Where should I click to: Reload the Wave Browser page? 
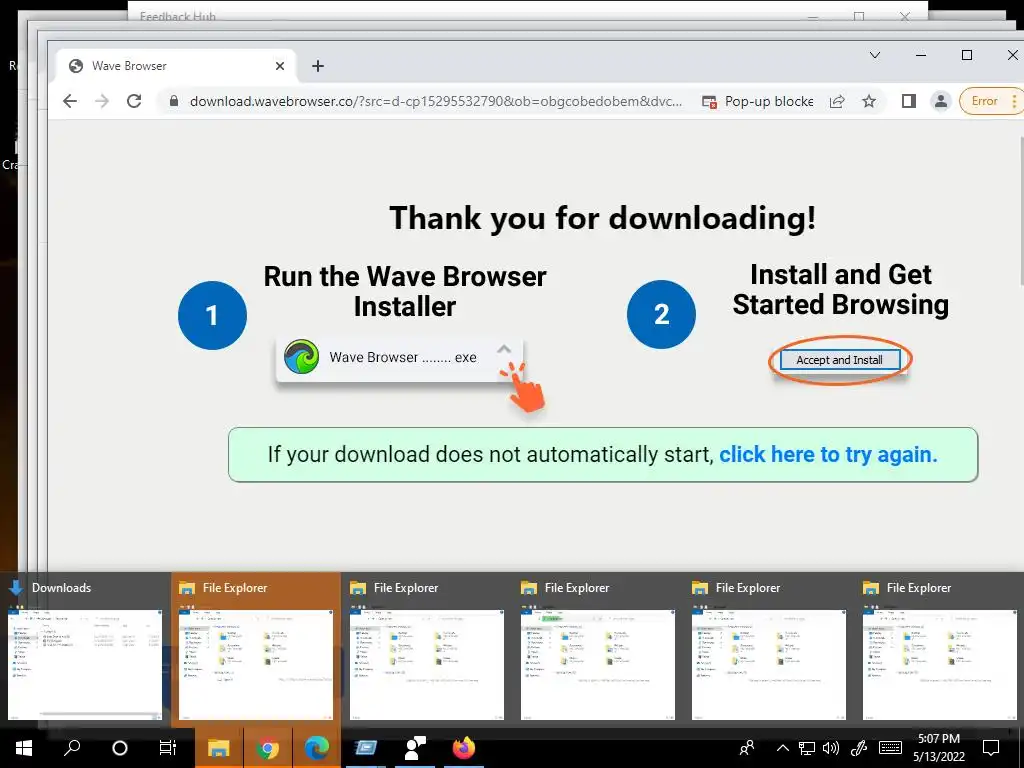[134, 101]
